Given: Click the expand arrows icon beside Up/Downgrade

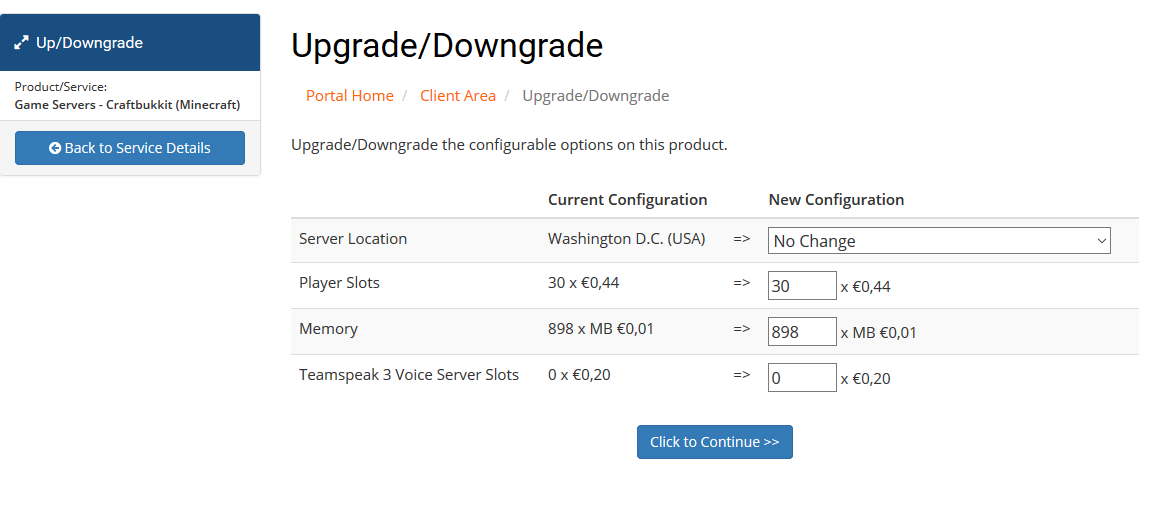Looking at the screenshot, I should [21, 43].
